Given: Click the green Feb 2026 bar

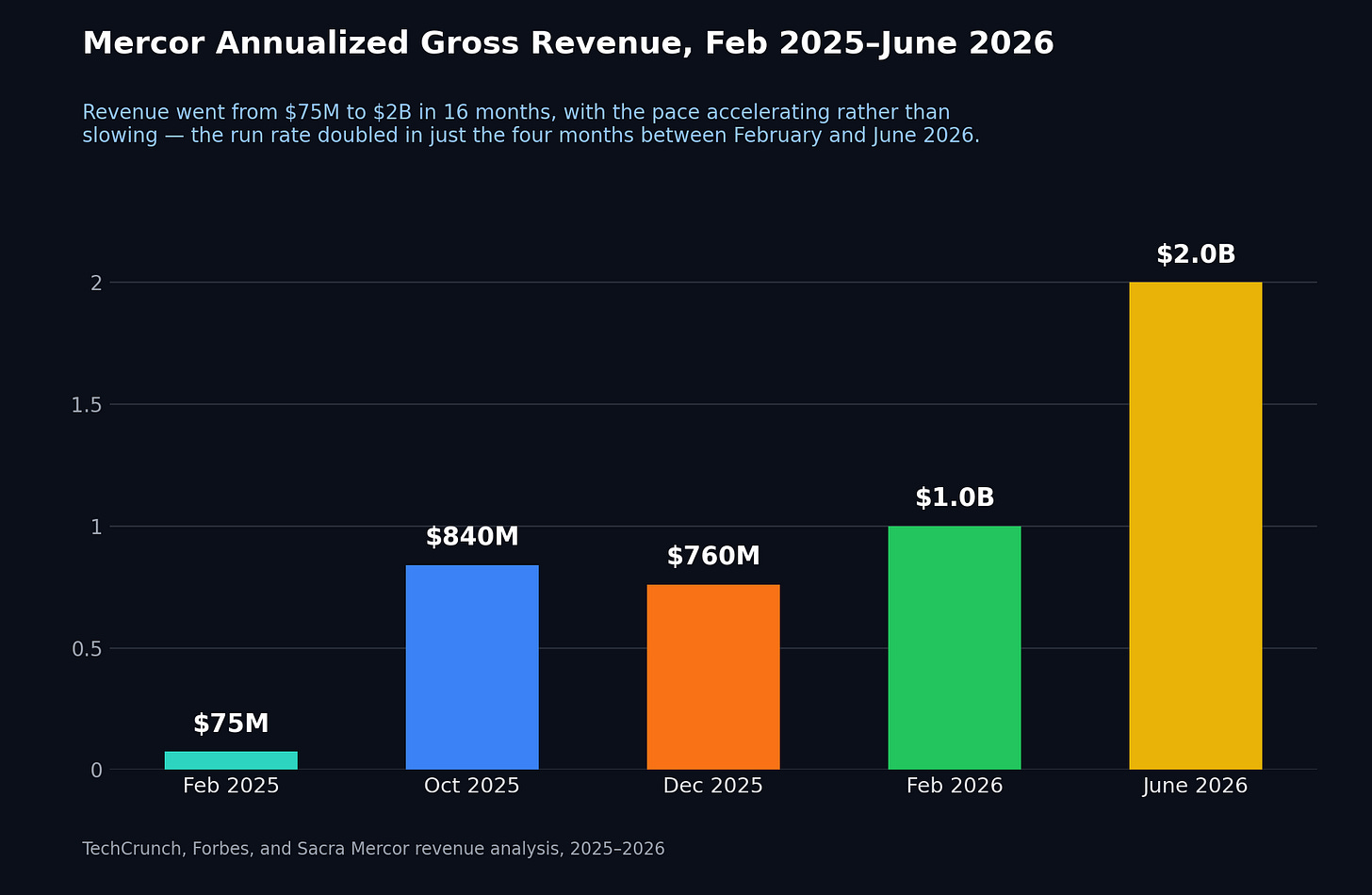Looking at the screenshot, I should pyautogui.click(x=955, y=648).
